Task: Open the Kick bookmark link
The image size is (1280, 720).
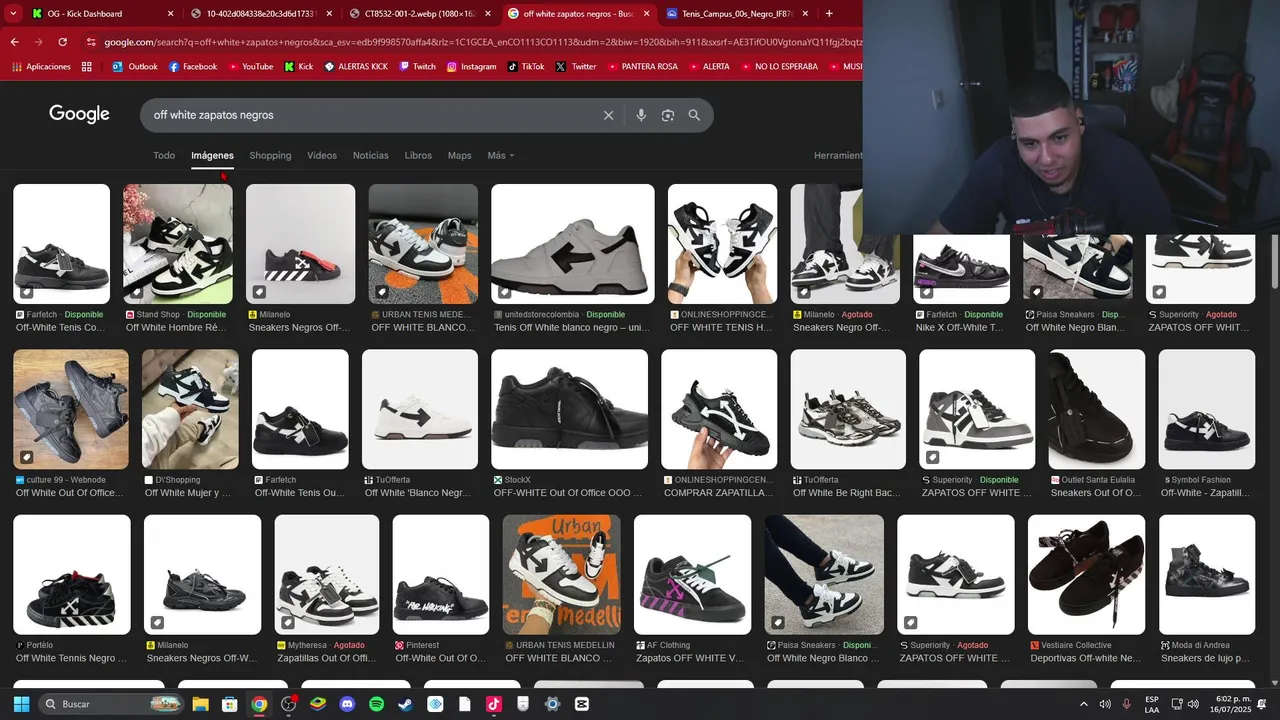Action: point(298,67)
